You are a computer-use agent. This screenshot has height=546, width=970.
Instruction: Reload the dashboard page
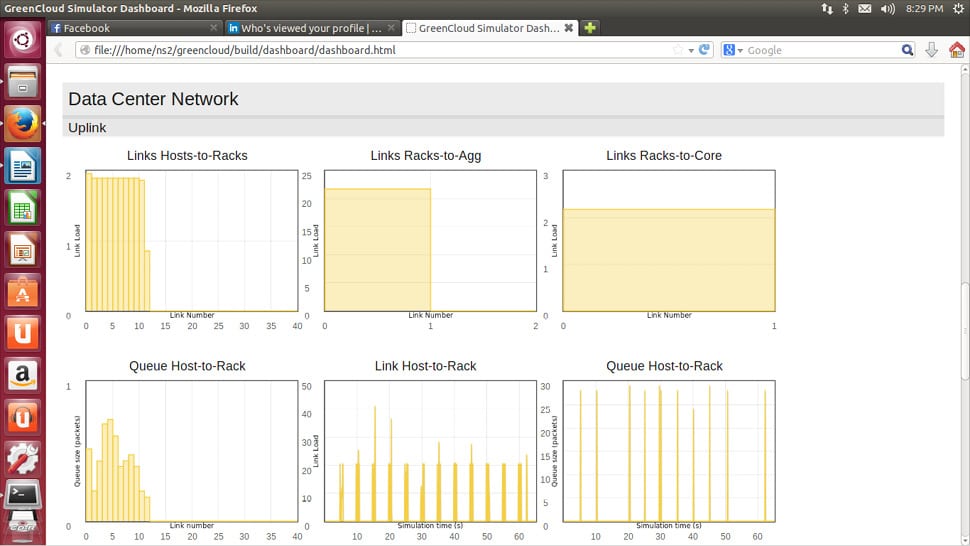coord(705,50)
